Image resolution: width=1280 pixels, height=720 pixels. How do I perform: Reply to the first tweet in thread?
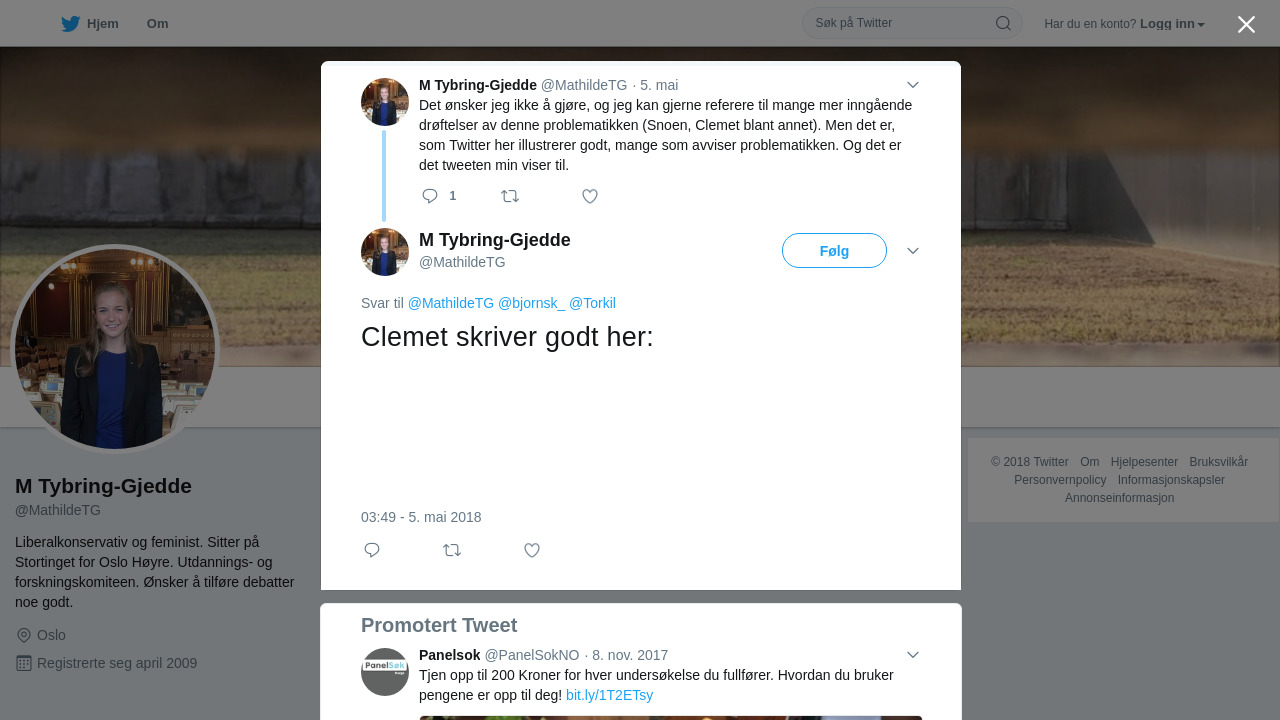tap(430, 196)
